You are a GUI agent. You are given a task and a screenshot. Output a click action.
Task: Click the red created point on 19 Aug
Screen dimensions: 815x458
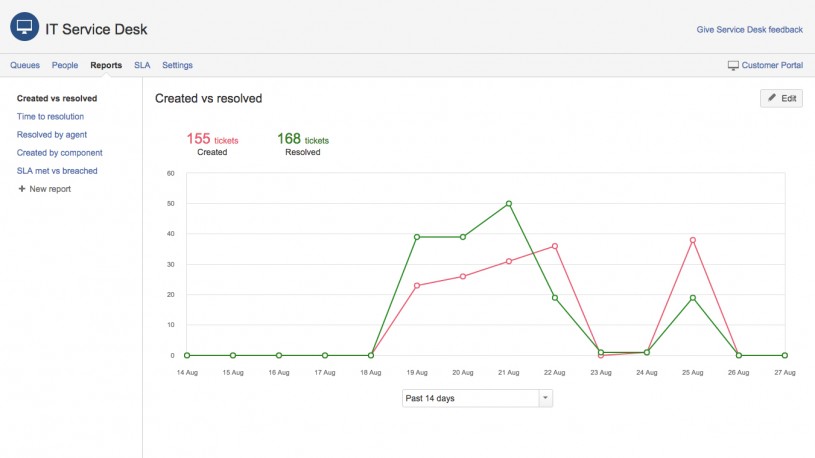(417, 285)
